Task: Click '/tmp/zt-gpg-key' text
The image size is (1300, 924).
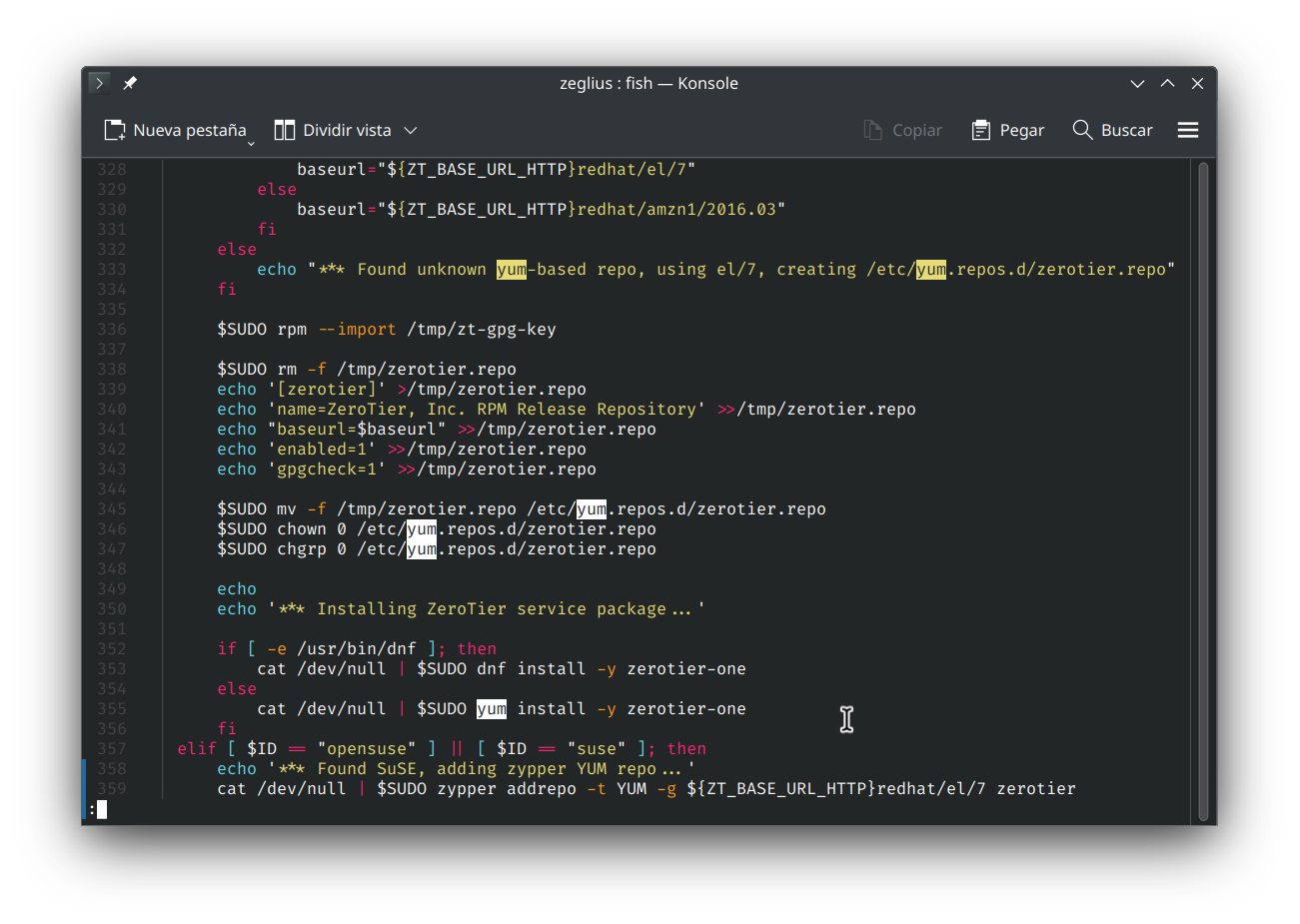Action: pos(482,330)
